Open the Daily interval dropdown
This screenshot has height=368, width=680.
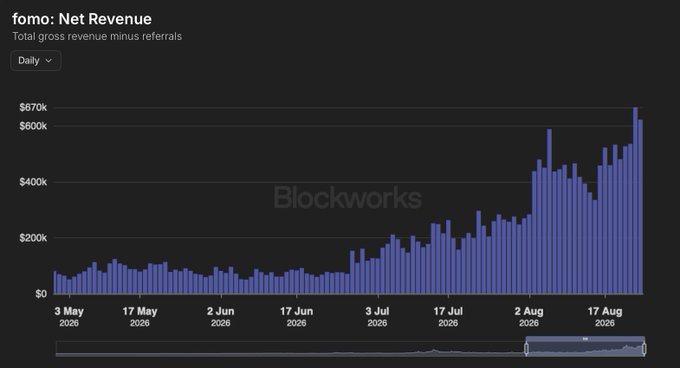point(36,61)
